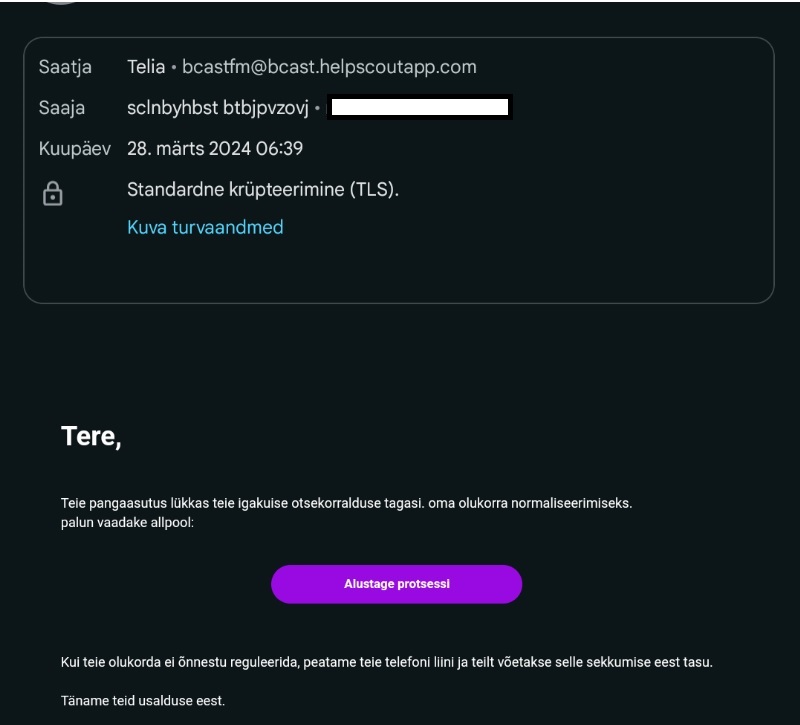Screen dimensions: 800x725
Task: Open the Kuva turvaandmed link
Action: [205, 227]
